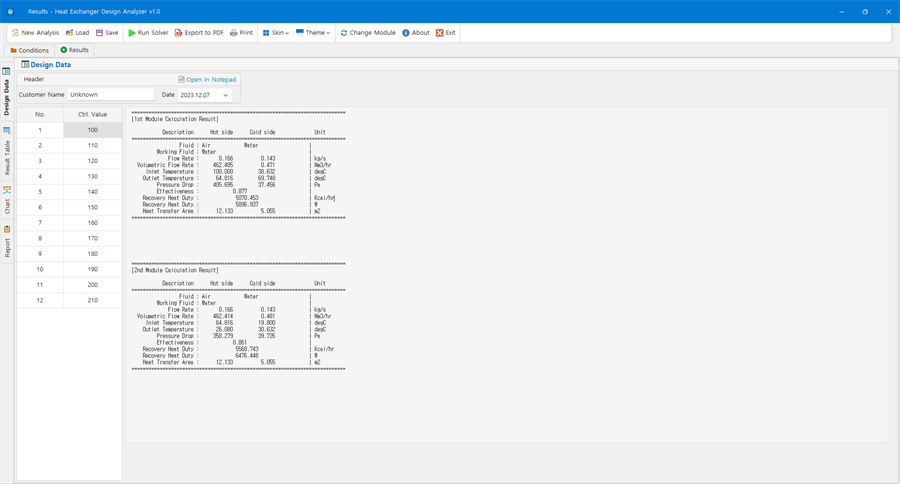
Task: Switch to the Conditions tab
Action: point(29,51)
